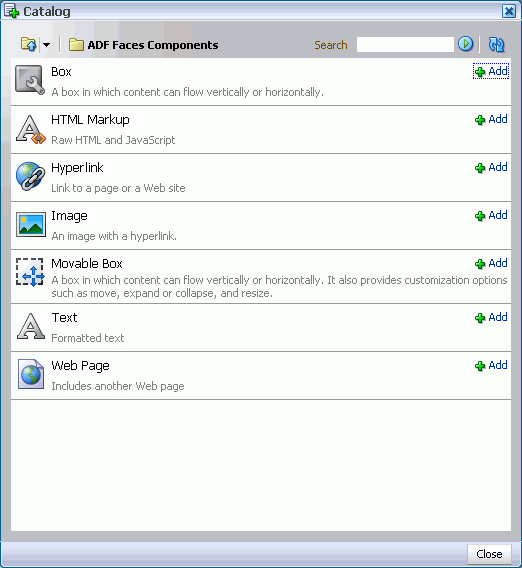Add the Box component
Viewport: 522px width, 568px height.
pyautogui.click(x=491, y=71)
